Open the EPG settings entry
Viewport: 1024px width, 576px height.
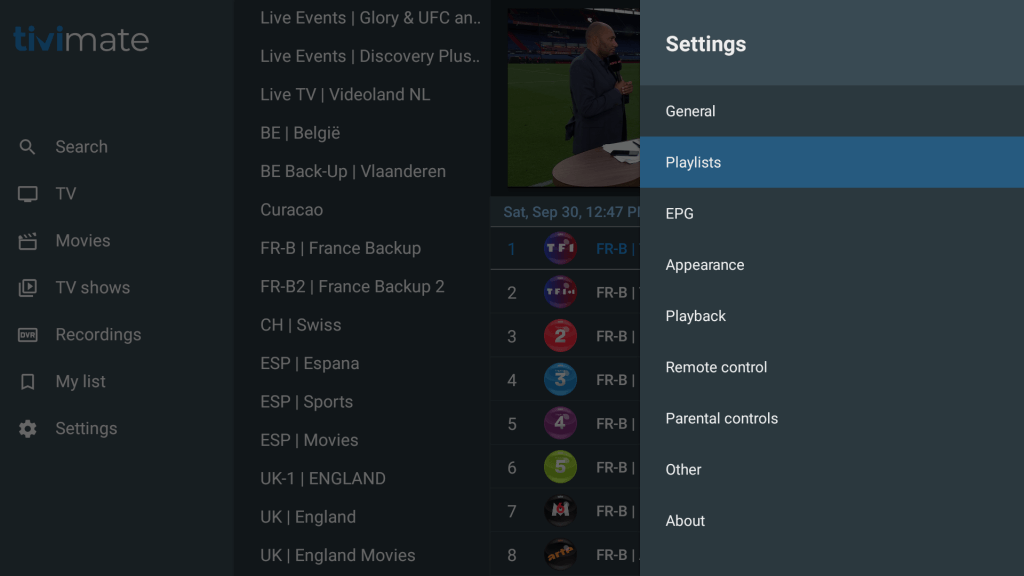tap(680, 213)
